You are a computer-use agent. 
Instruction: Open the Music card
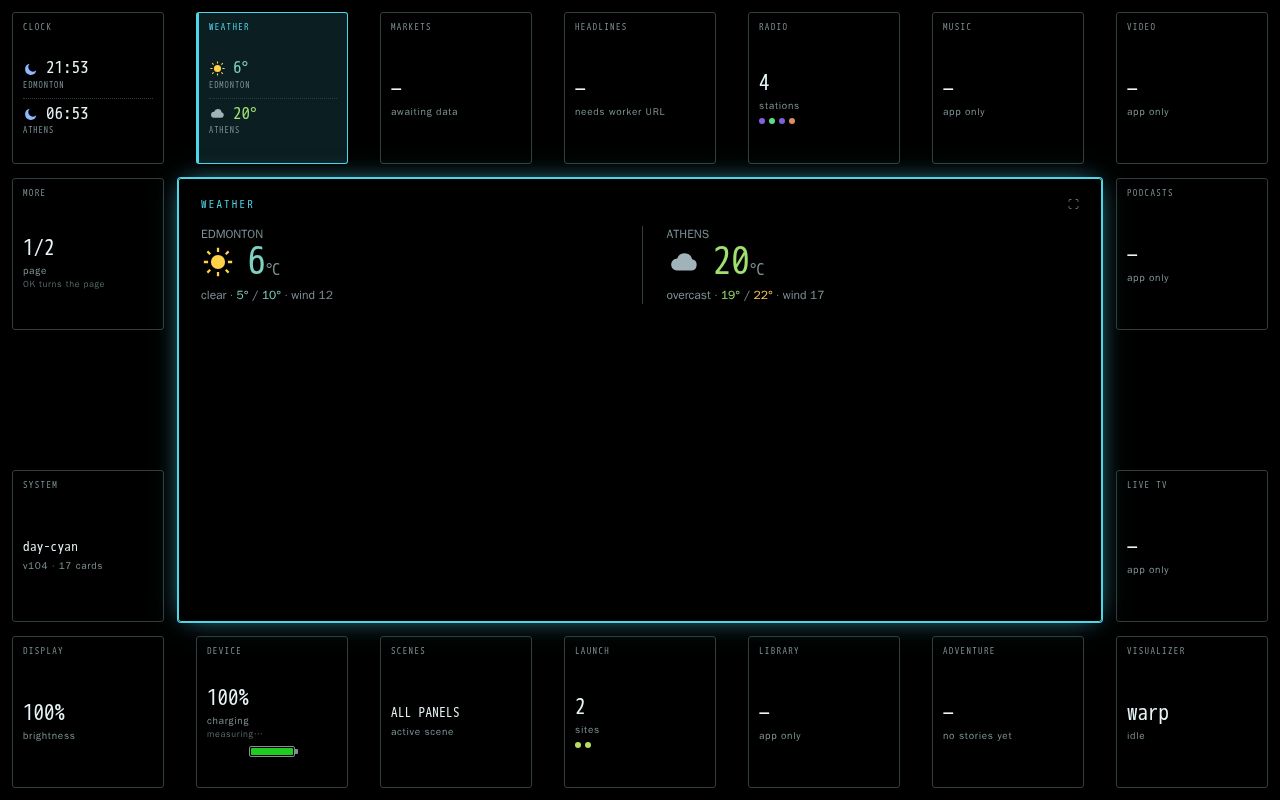click(1008, 88)
